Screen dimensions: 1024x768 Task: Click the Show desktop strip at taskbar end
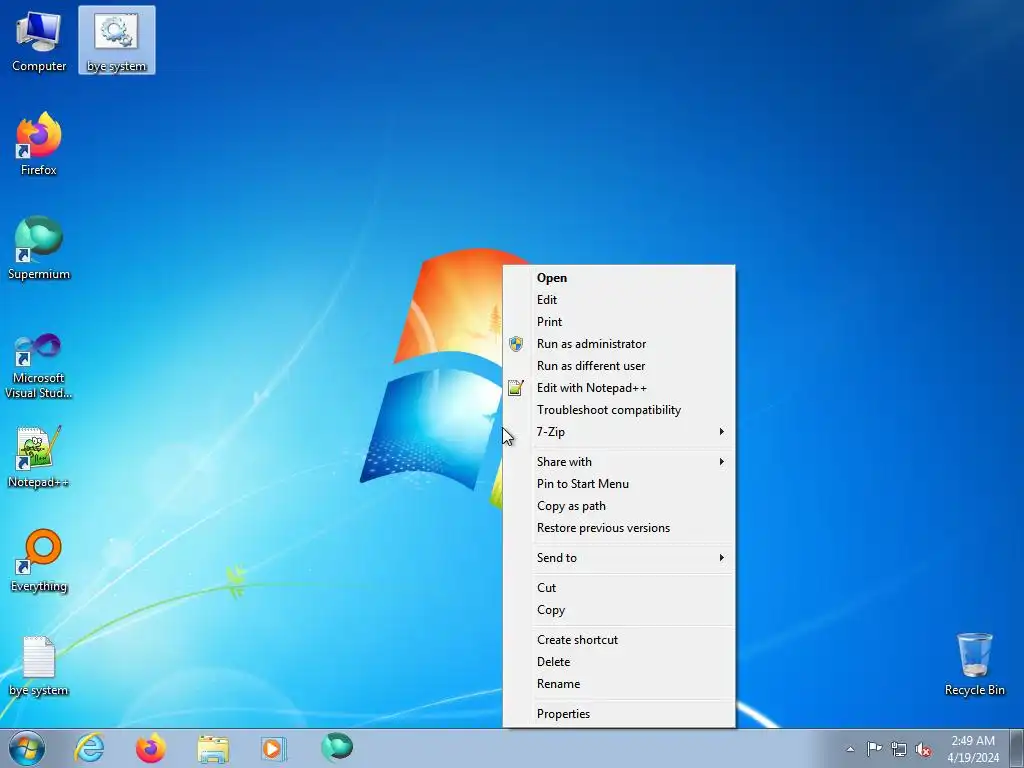tap(1018, 748)
